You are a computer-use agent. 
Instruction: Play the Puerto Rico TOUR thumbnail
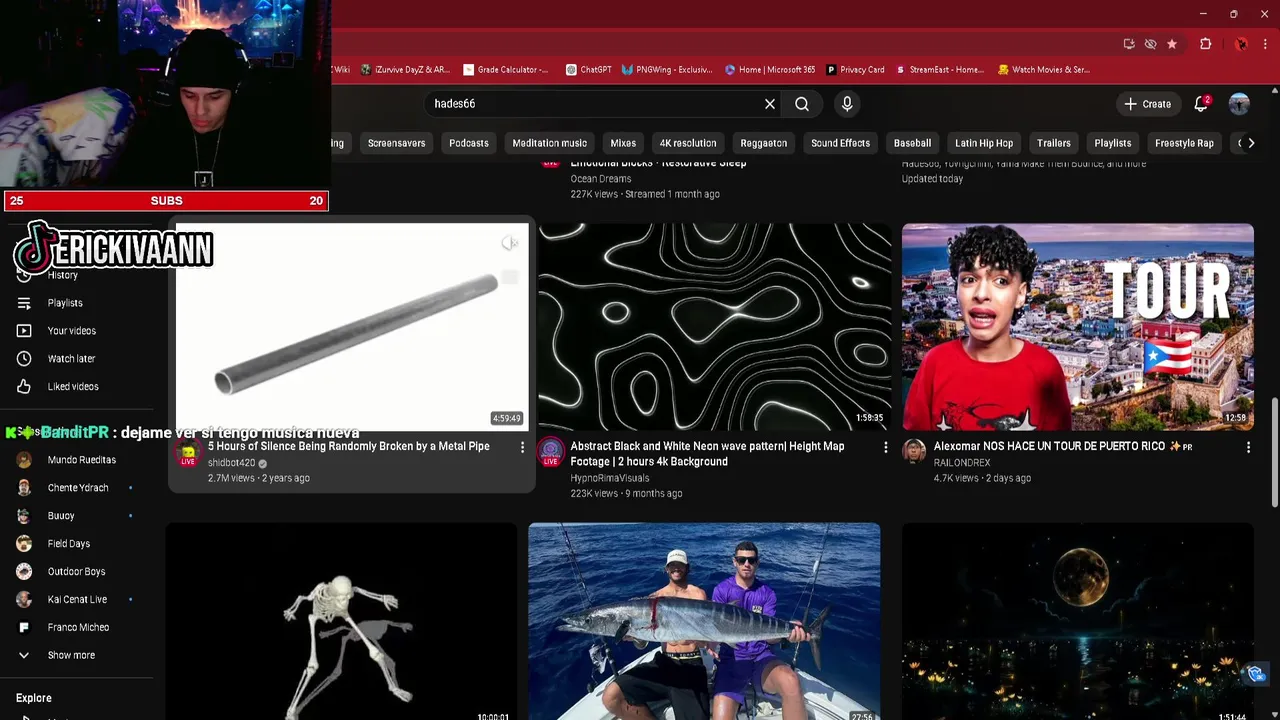point(1078,327)
